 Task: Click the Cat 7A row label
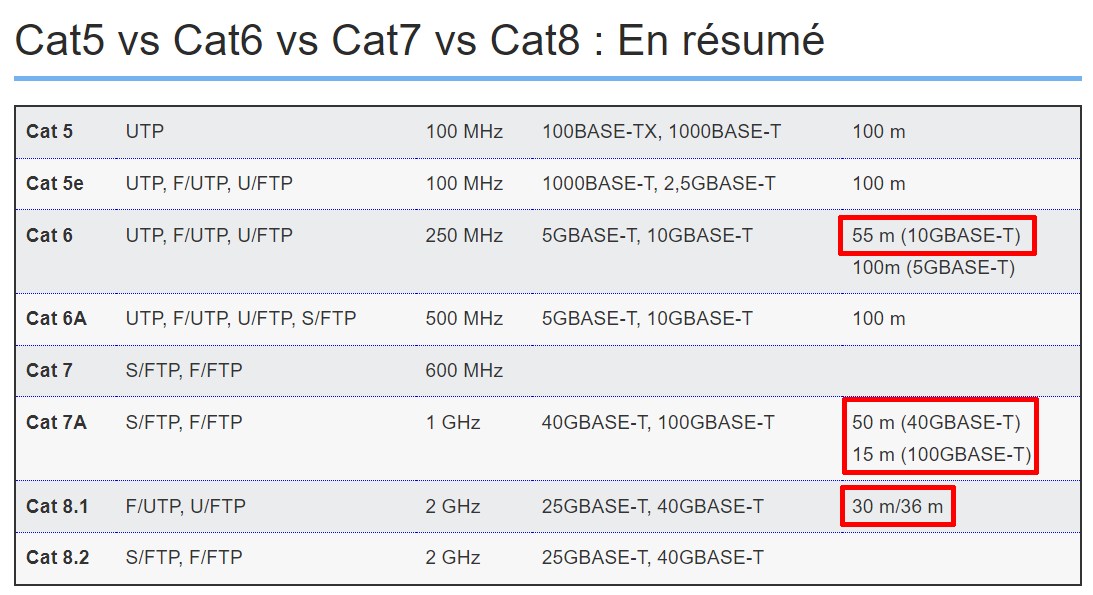click(x=56, y=422)
